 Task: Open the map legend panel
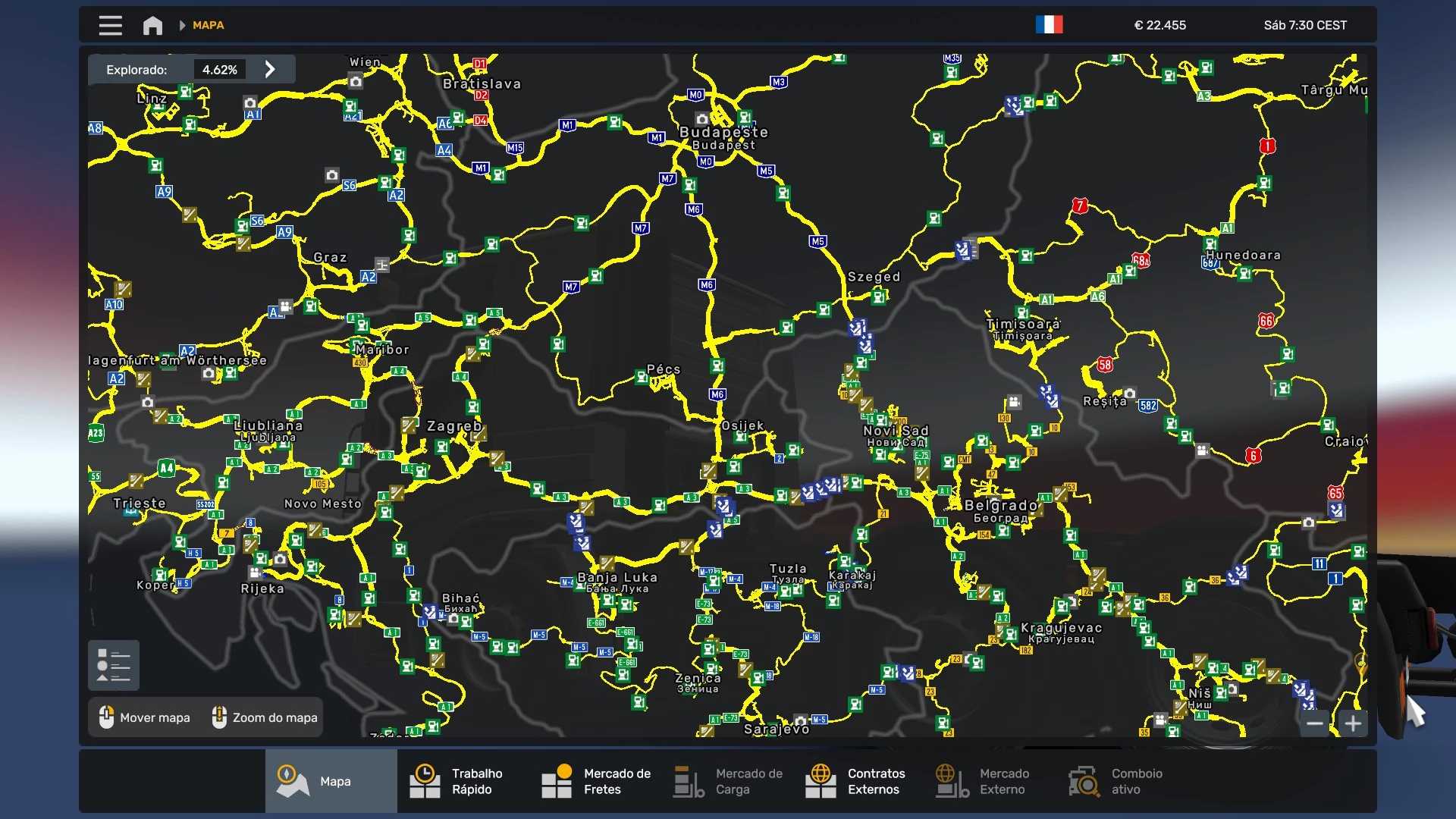pyautogui.click(x=114, y=665)
